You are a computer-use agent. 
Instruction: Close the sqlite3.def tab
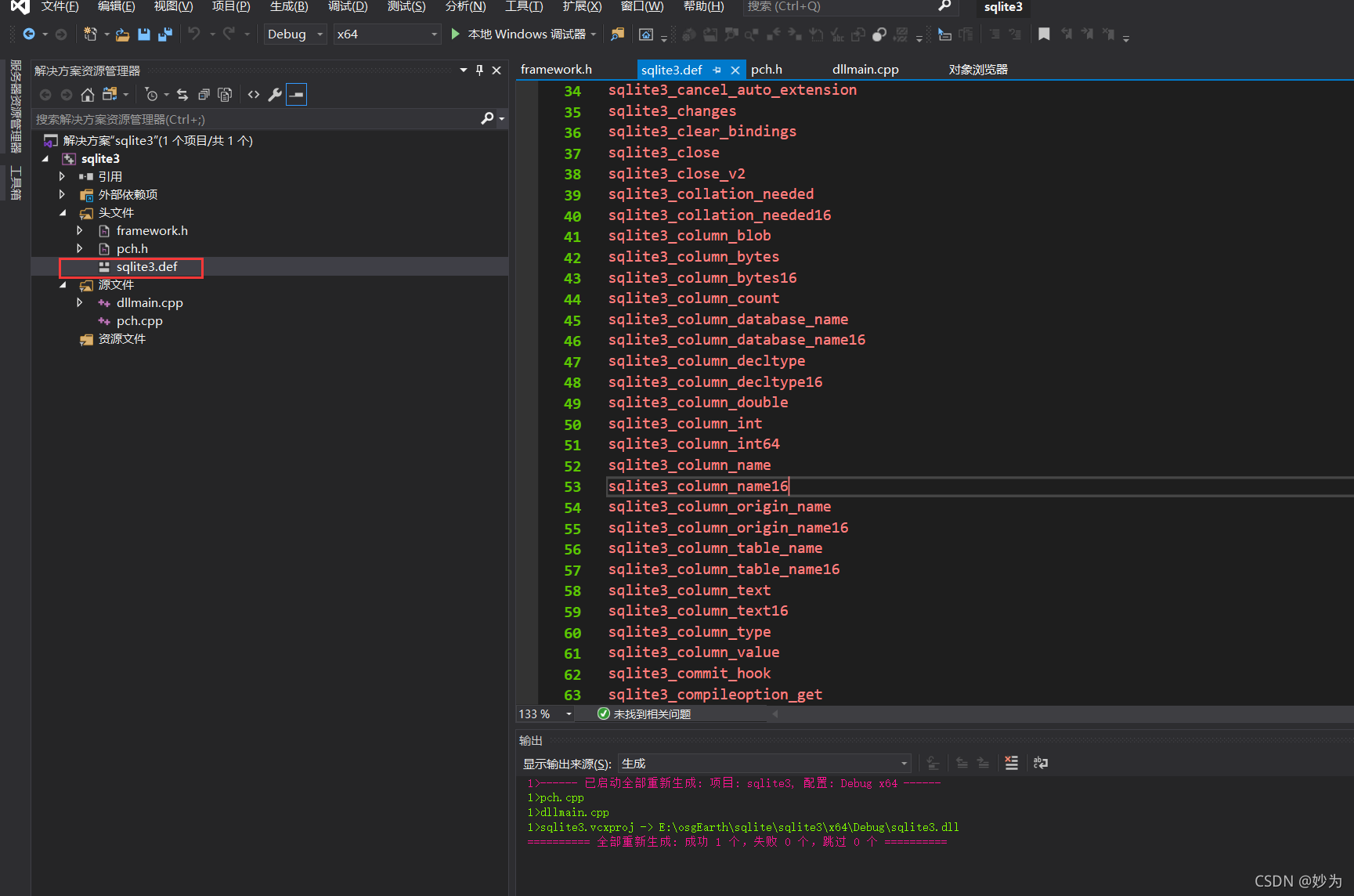click(x=735, y=70)
